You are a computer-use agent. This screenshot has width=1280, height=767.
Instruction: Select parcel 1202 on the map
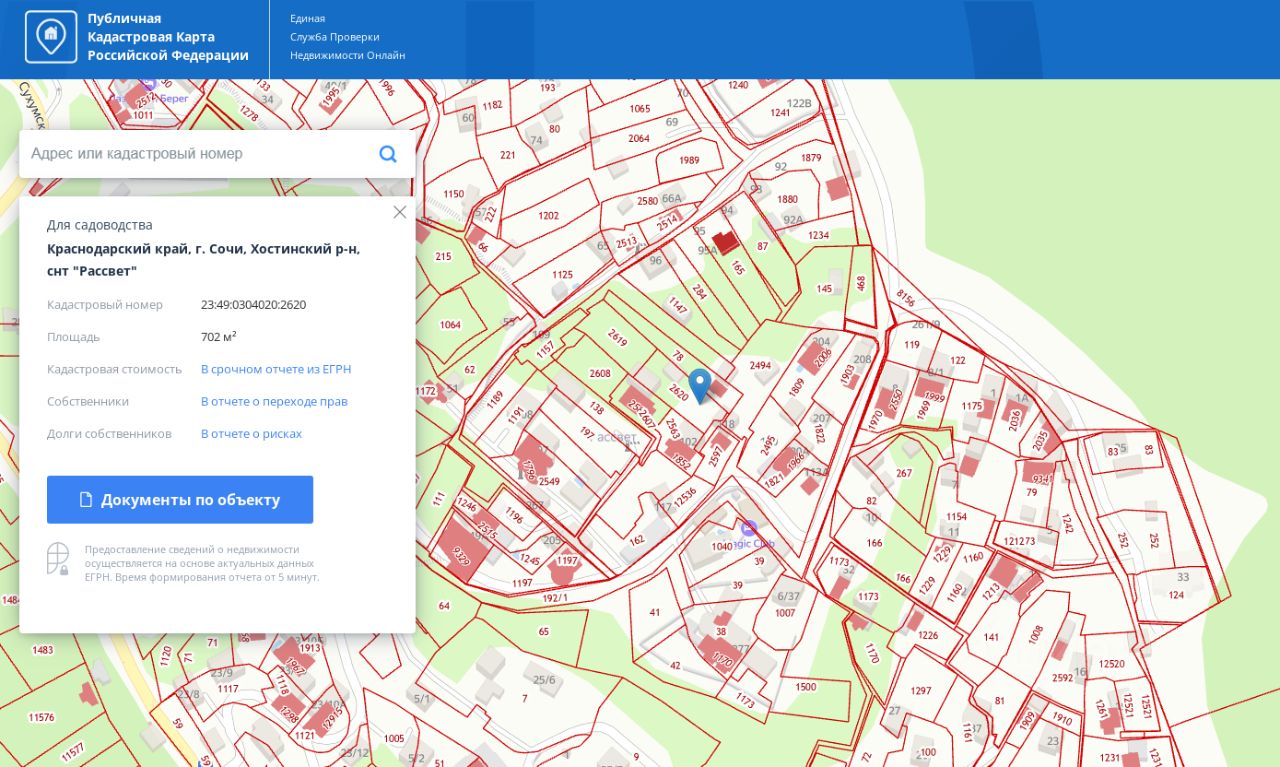coord(548,216)
